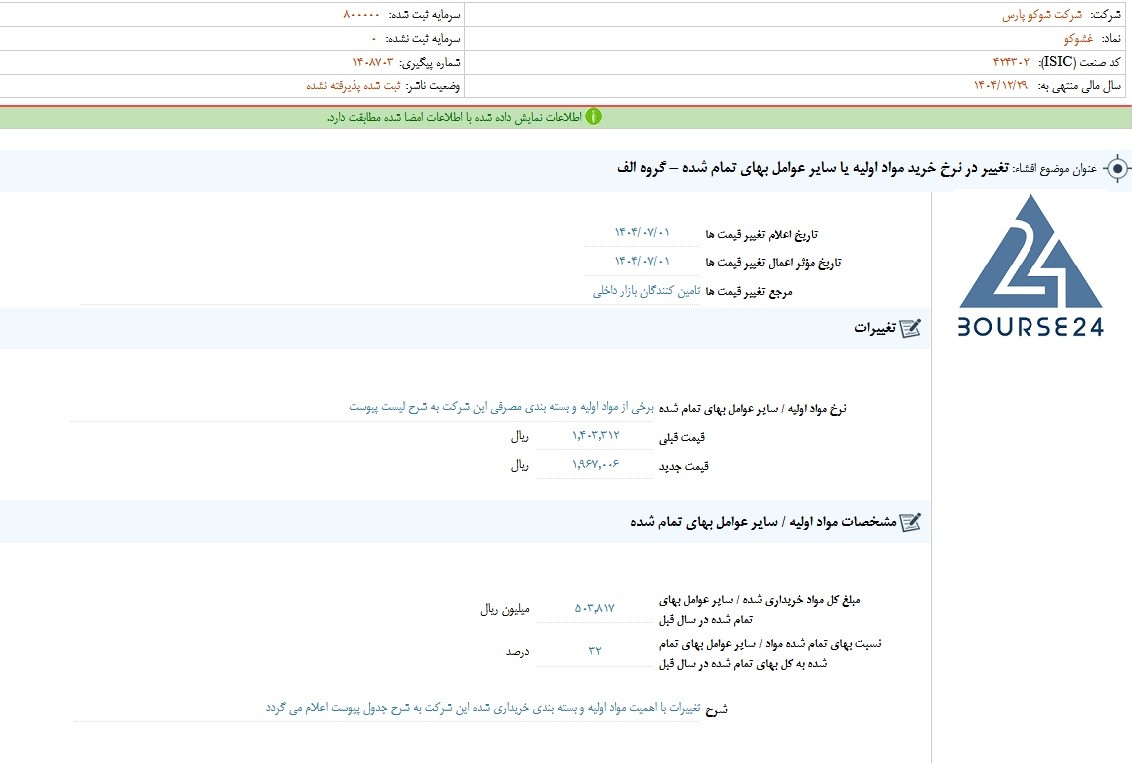Click the registered capital value ۸۰۰۰۰۰

coord(362,15)
